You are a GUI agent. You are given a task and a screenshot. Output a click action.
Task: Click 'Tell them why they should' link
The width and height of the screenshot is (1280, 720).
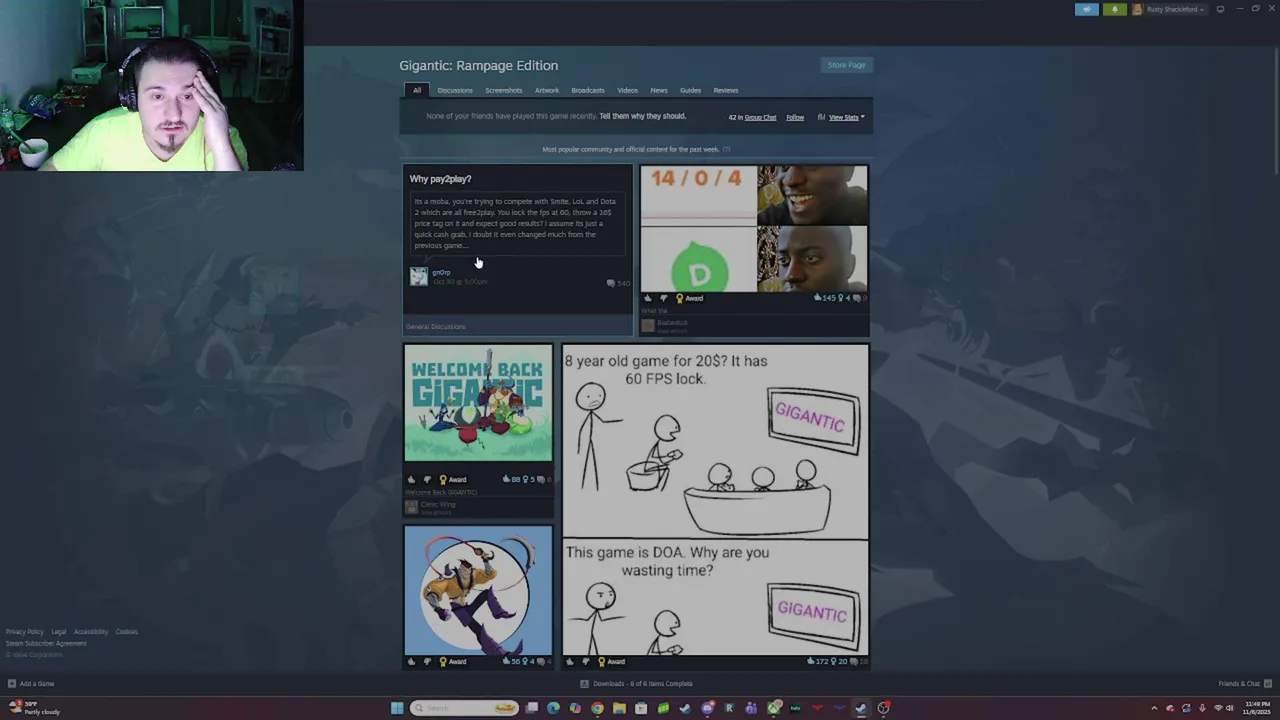[x=642, y=116]
